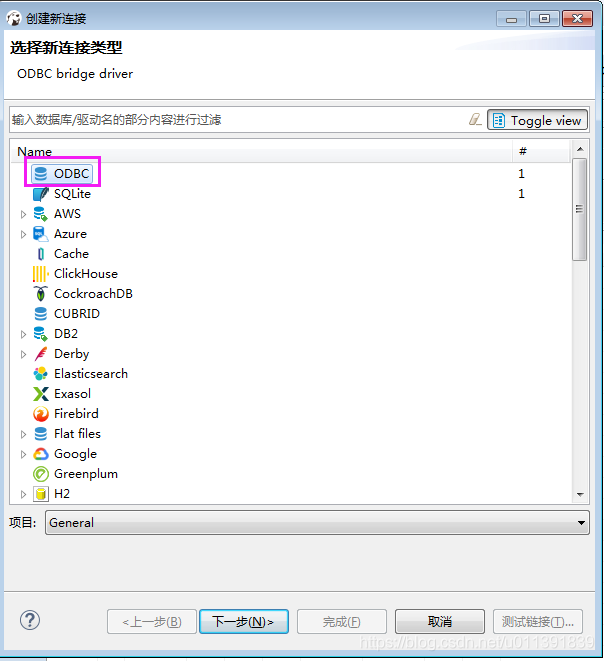Expand the AWS tree node
The width and height of the screenshot is (604, 661).
point(23,214)
